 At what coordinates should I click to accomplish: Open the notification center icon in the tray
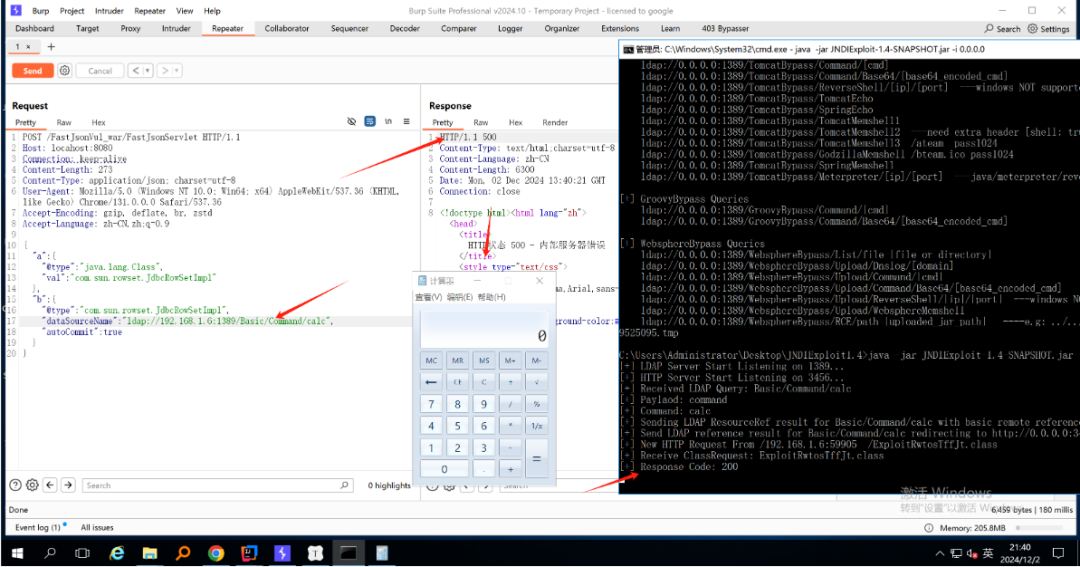coord(1059,553)
